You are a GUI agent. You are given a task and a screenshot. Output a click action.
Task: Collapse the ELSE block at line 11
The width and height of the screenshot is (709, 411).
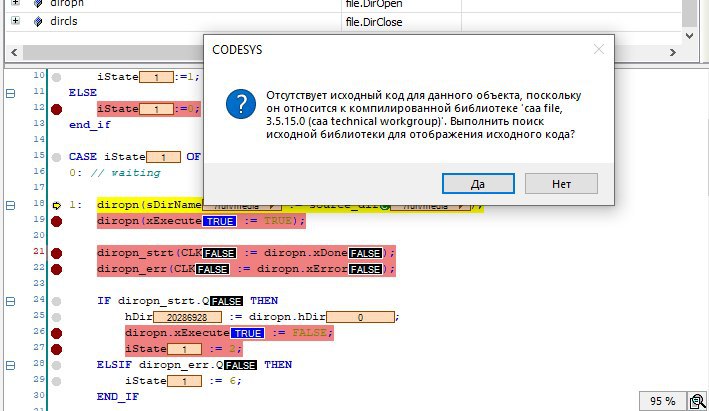10,93
